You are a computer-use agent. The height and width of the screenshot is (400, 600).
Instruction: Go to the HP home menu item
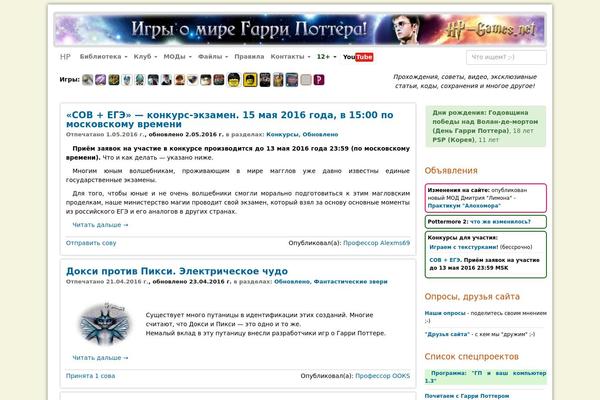[65, 57]
